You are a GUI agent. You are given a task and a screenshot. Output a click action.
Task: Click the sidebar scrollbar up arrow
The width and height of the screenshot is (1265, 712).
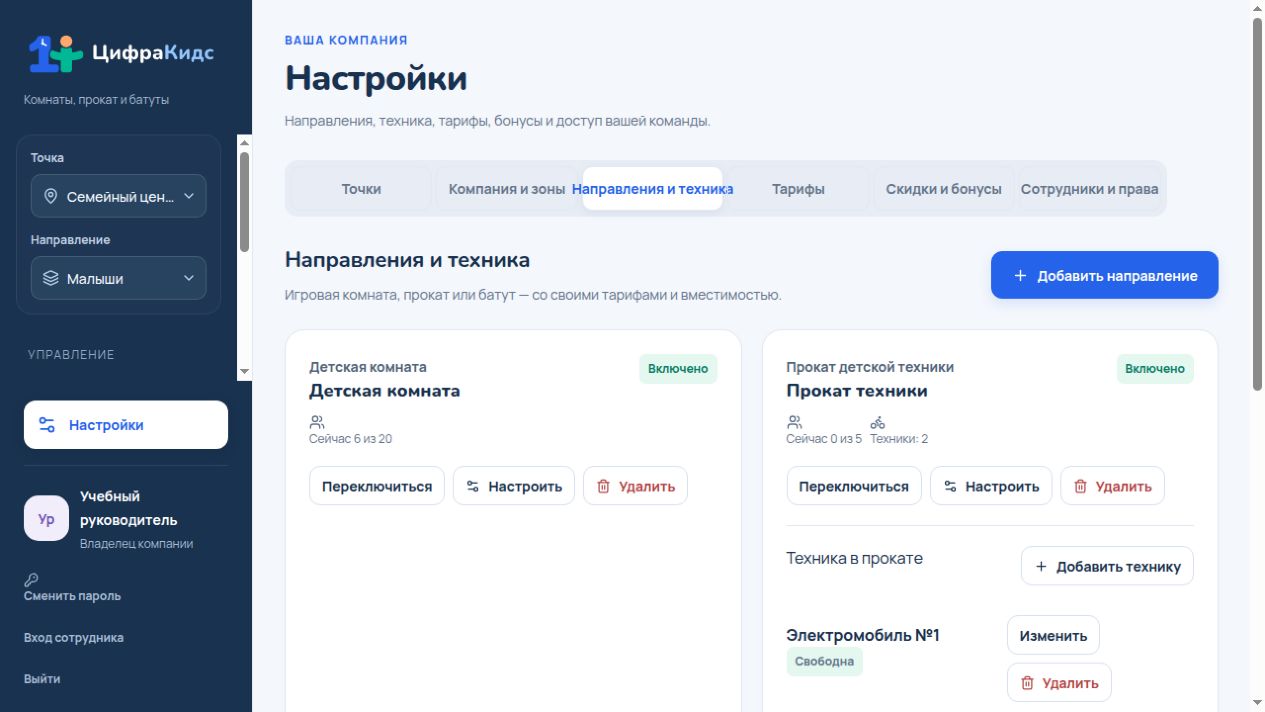click(244, 143)
